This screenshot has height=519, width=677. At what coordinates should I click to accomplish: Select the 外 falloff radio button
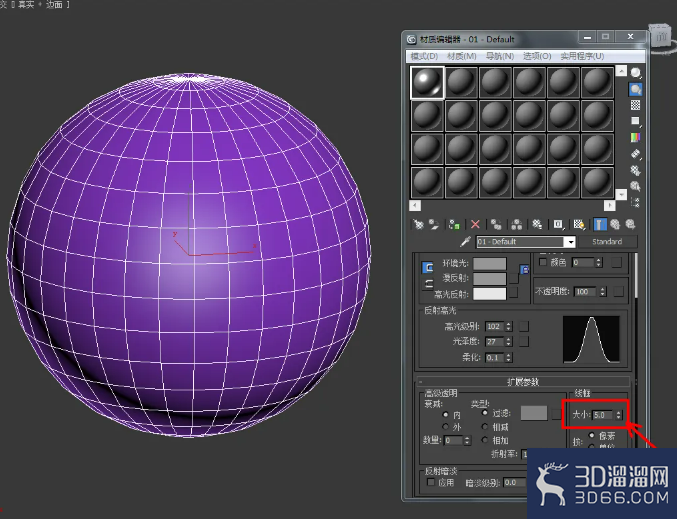pyautogui.click(x=446, y=427)
